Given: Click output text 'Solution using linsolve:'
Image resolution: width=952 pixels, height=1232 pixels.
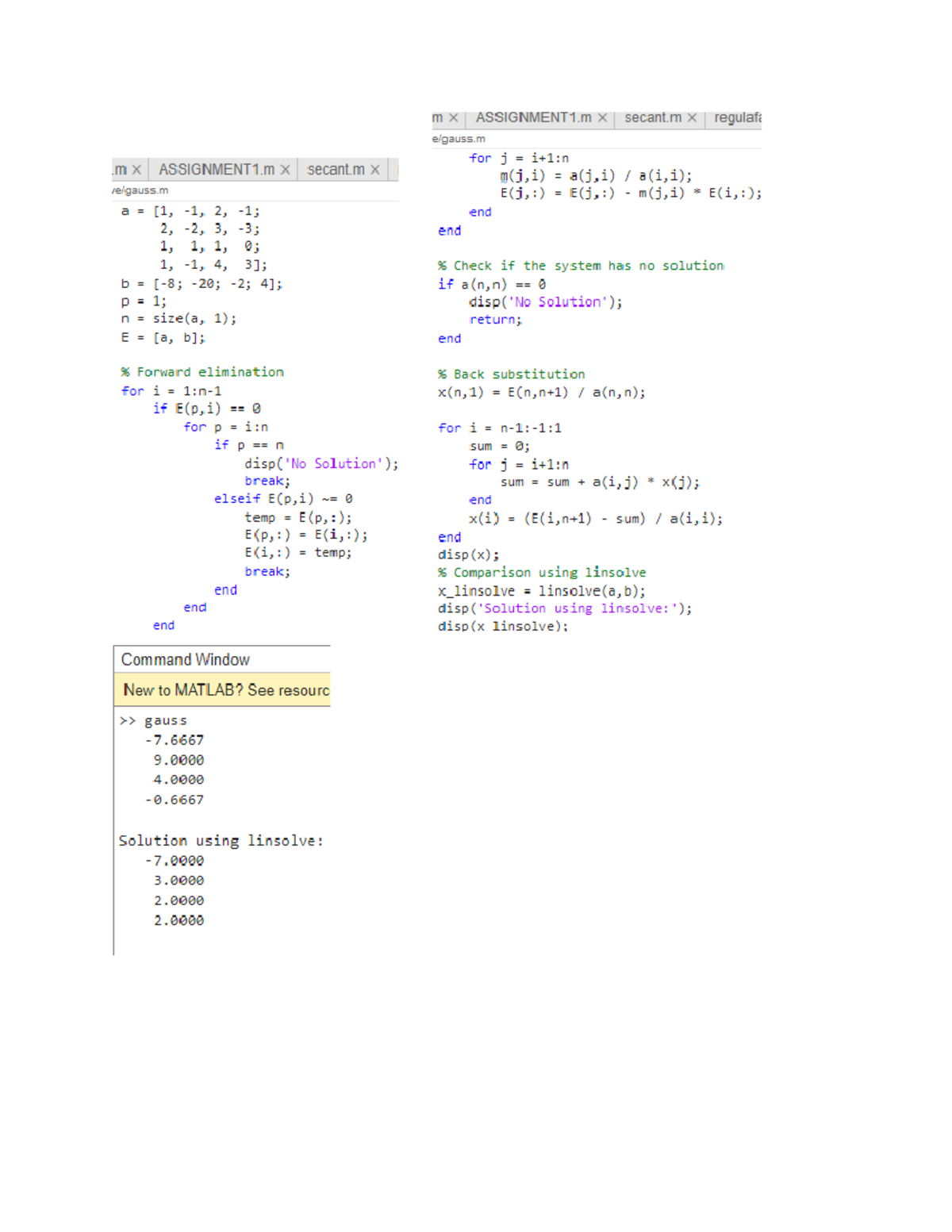Looking at the screenshot, I should click(221, 841).
